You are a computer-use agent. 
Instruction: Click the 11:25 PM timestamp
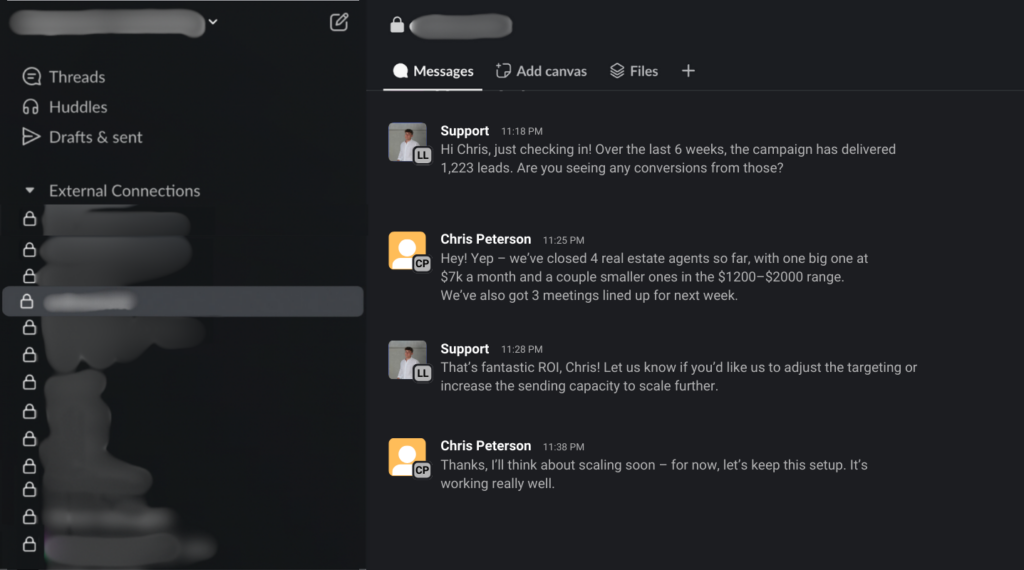pos(563,241)
